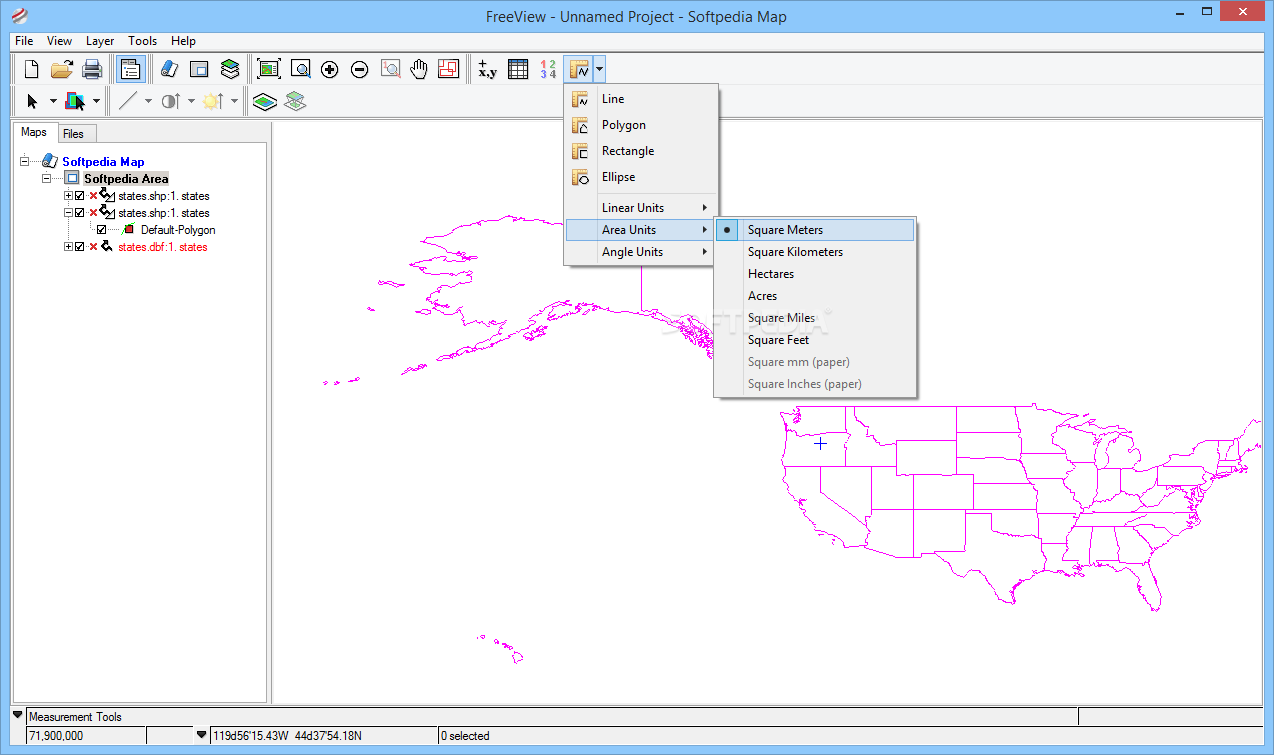The image size is (1274, 755).
Task: Open the Help menu
Action: 183,41
